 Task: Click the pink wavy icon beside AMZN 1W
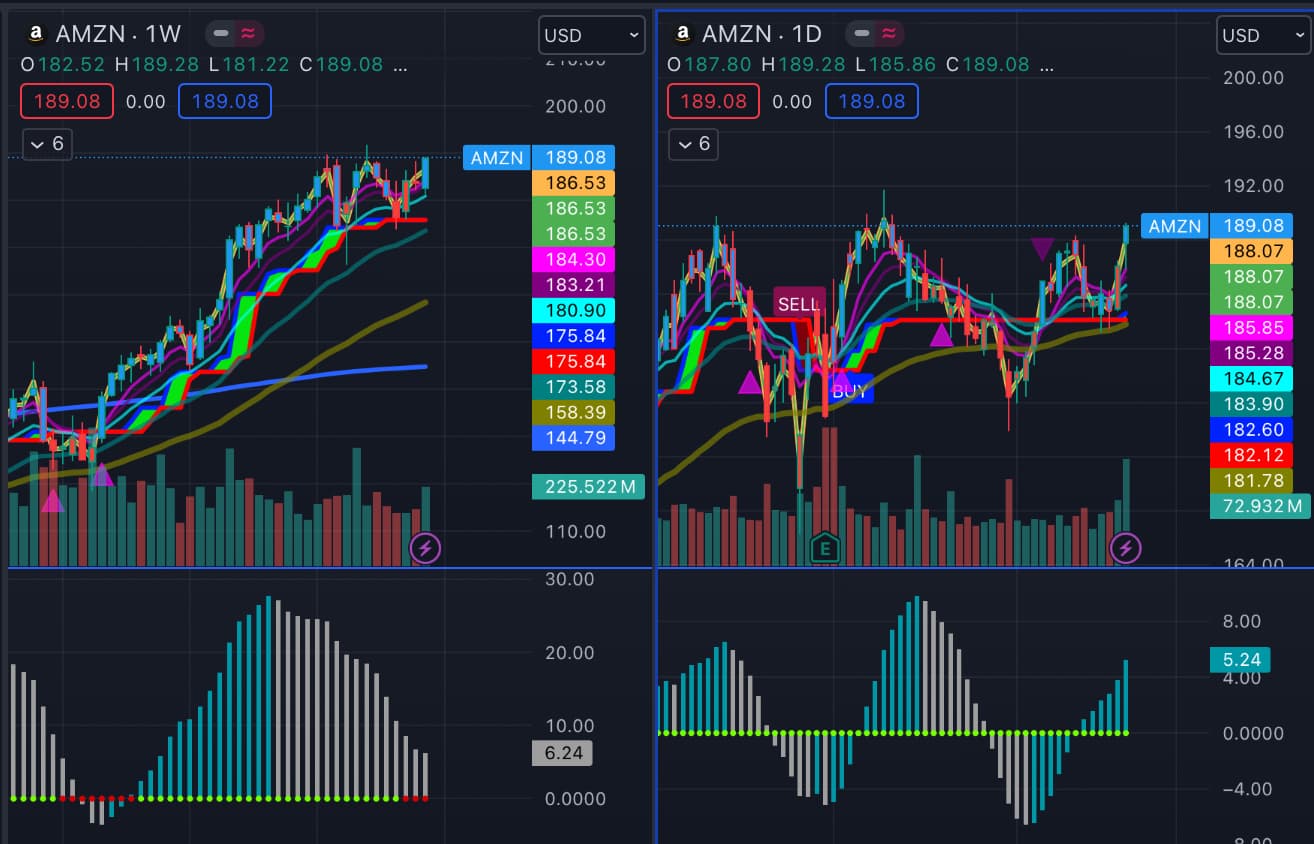[x=247, y=34]
